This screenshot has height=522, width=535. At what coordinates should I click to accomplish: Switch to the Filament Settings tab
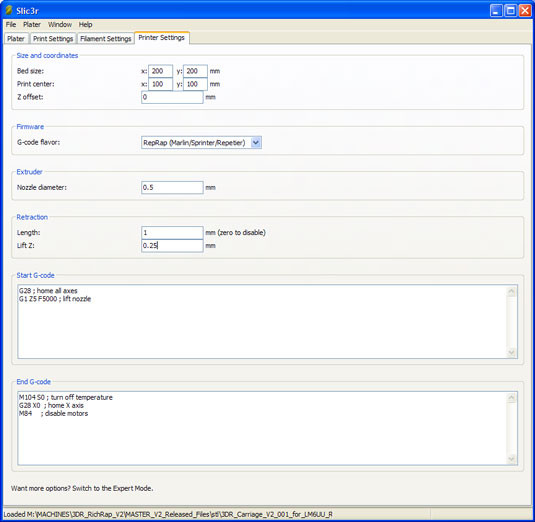(105, 39)
